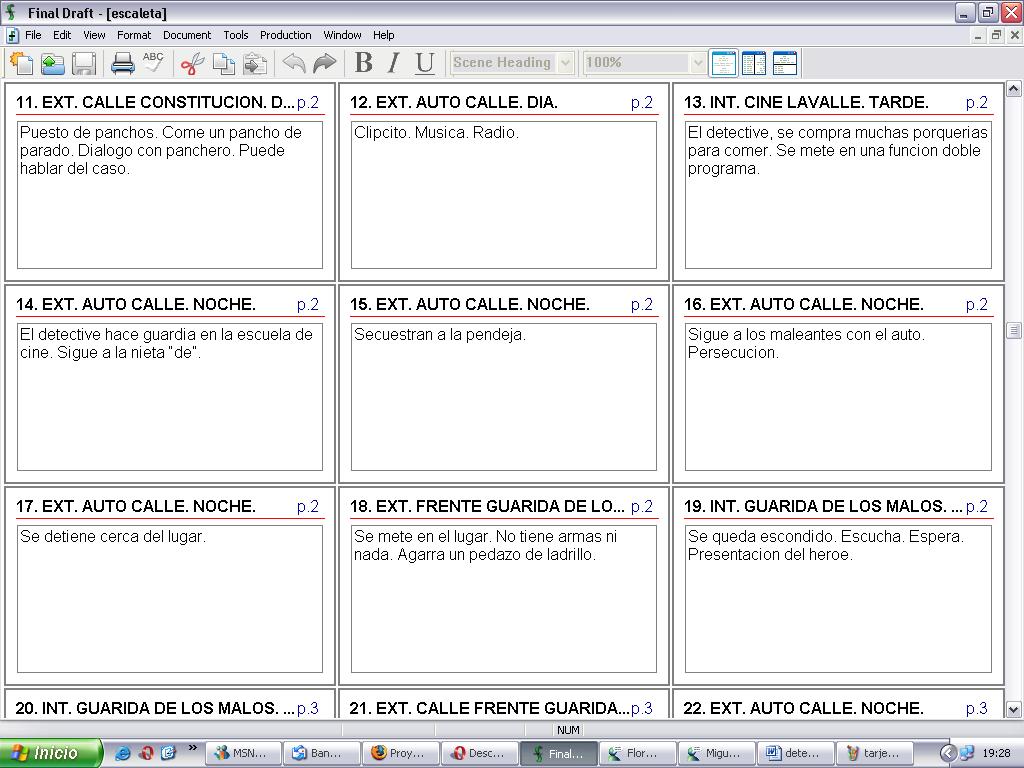
Task: Open the 100% zoom dropdown
Action: coord(697,63)
